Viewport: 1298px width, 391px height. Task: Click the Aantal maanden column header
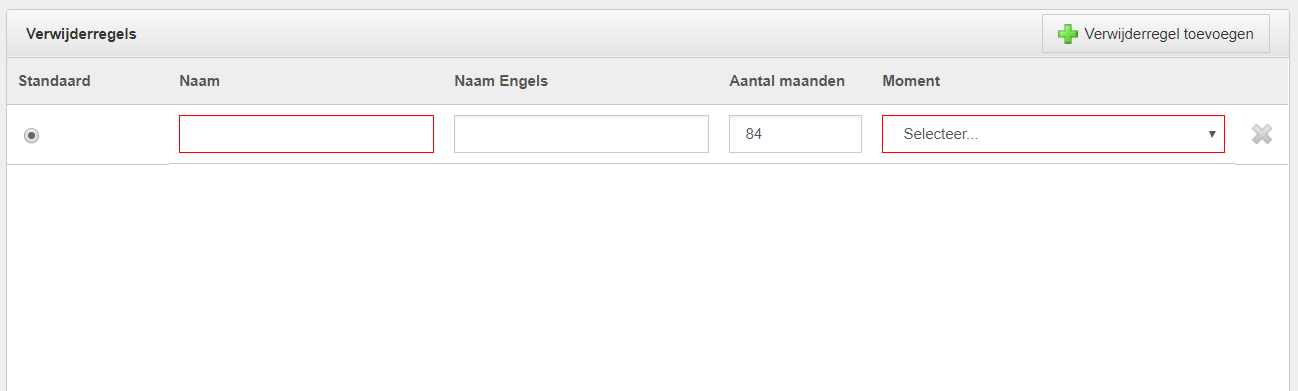pyautogui.click(x=787, y=81)
